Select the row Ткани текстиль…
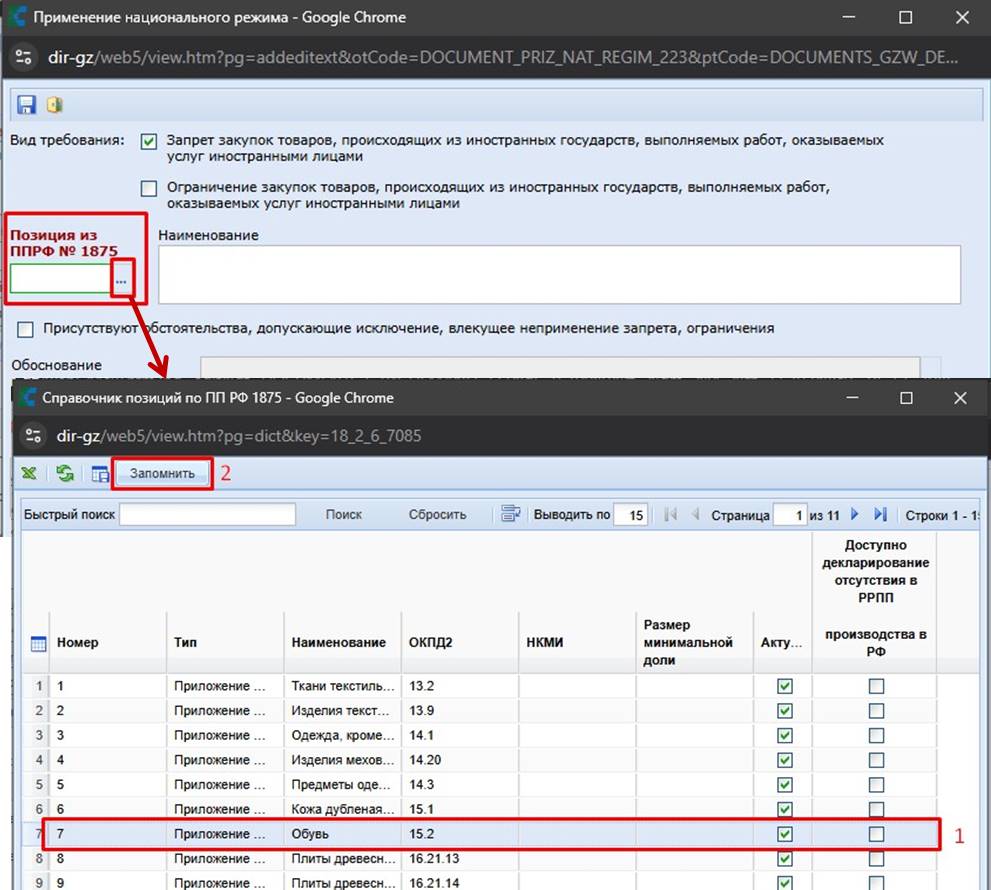Viewport: 991px width, 890px height. (480, 686)
